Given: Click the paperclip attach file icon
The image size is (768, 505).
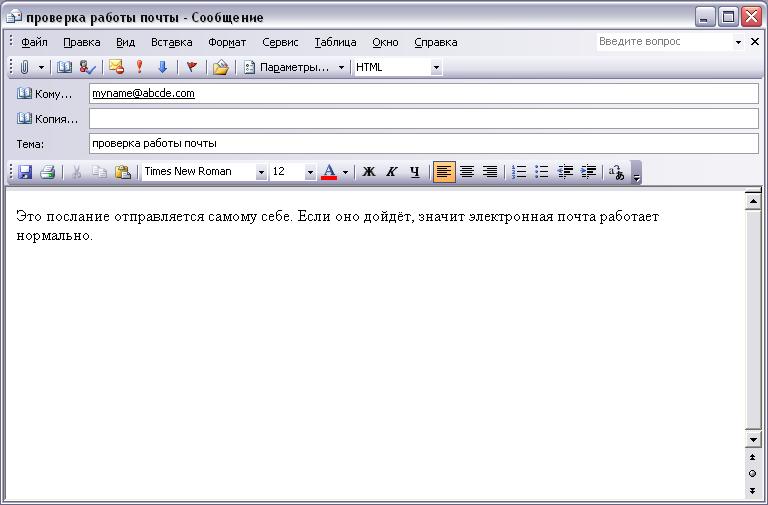Looking at the screenshot, I should [24, 68].
